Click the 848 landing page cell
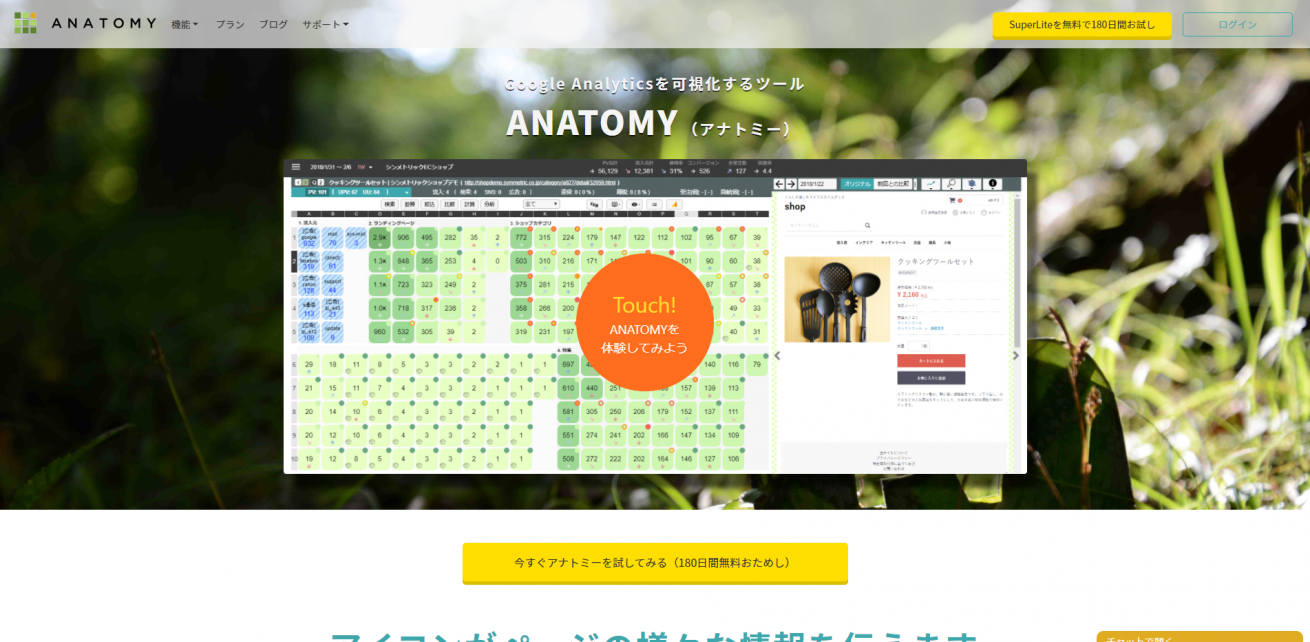1310x642 pixels. pyautogui.click(x=403, y=261)
